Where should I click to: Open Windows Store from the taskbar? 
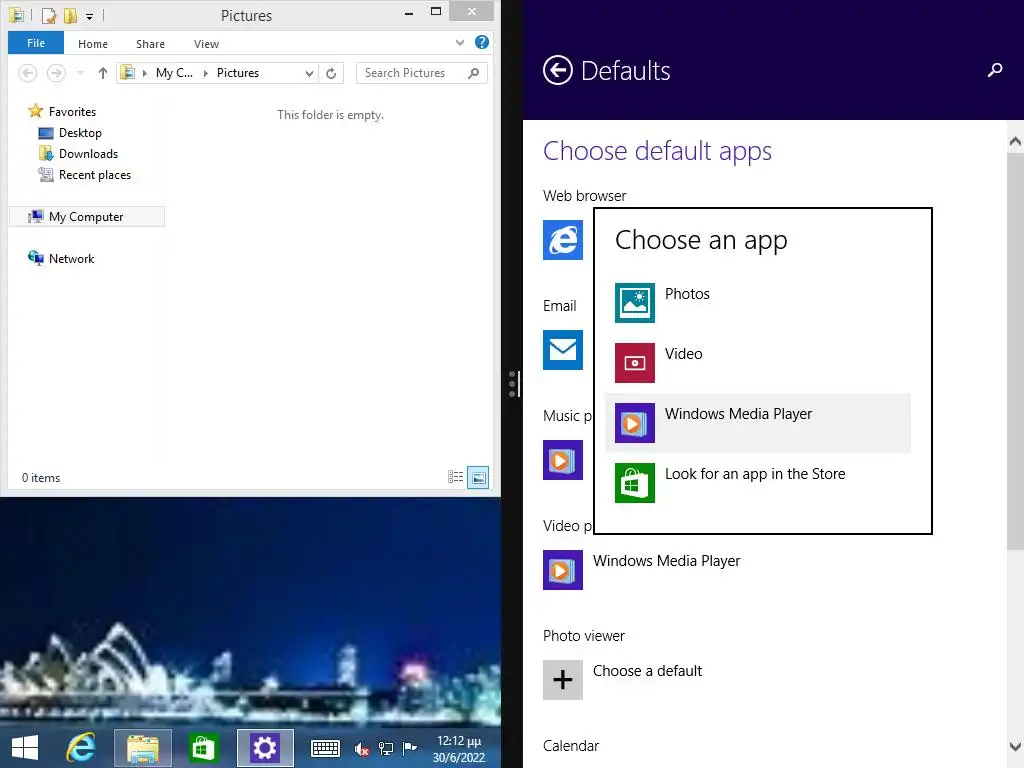[203, 748]
